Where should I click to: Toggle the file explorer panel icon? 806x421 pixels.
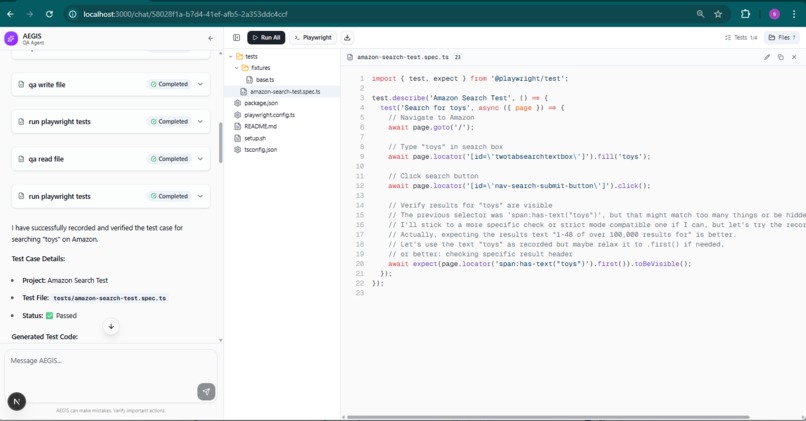[236, 38]
